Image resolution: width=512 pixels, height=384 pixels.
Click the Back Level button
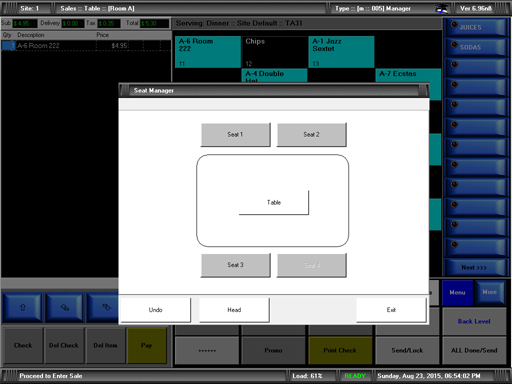[474, 321]
